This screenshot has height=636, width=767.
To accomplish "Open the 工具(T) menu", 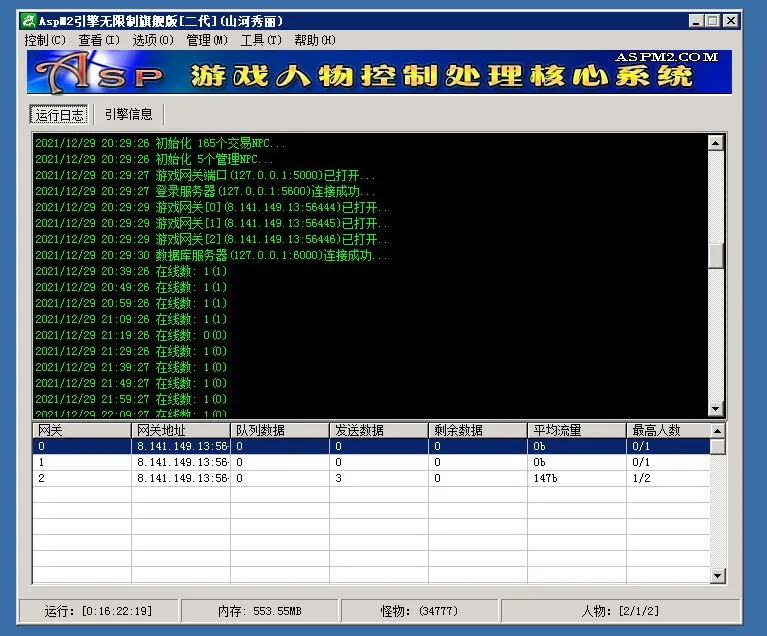I will 261,40.
